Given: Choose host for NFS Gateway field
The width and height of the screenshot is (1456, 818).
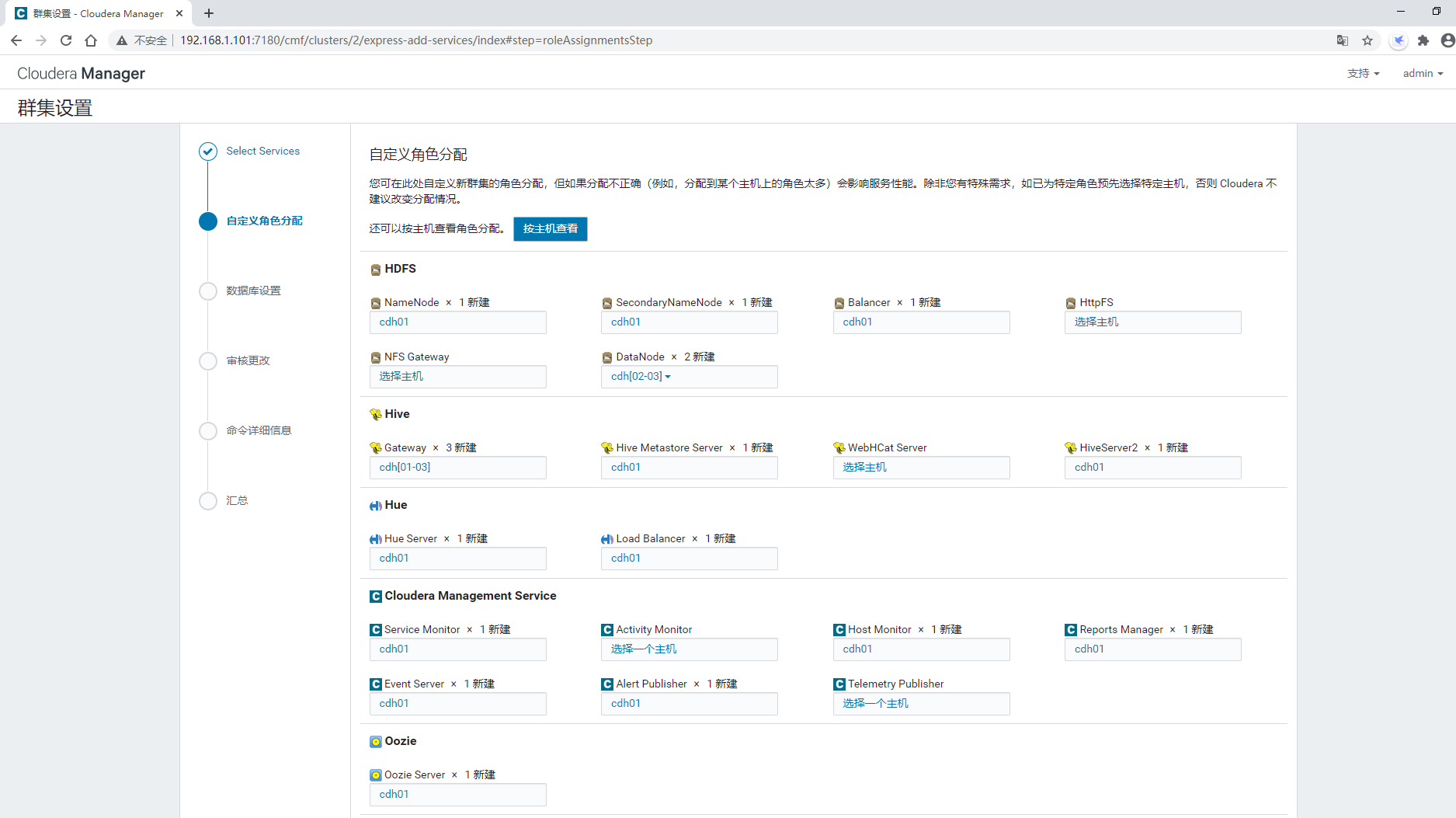Looking at the screenshot, I should 458,377.
